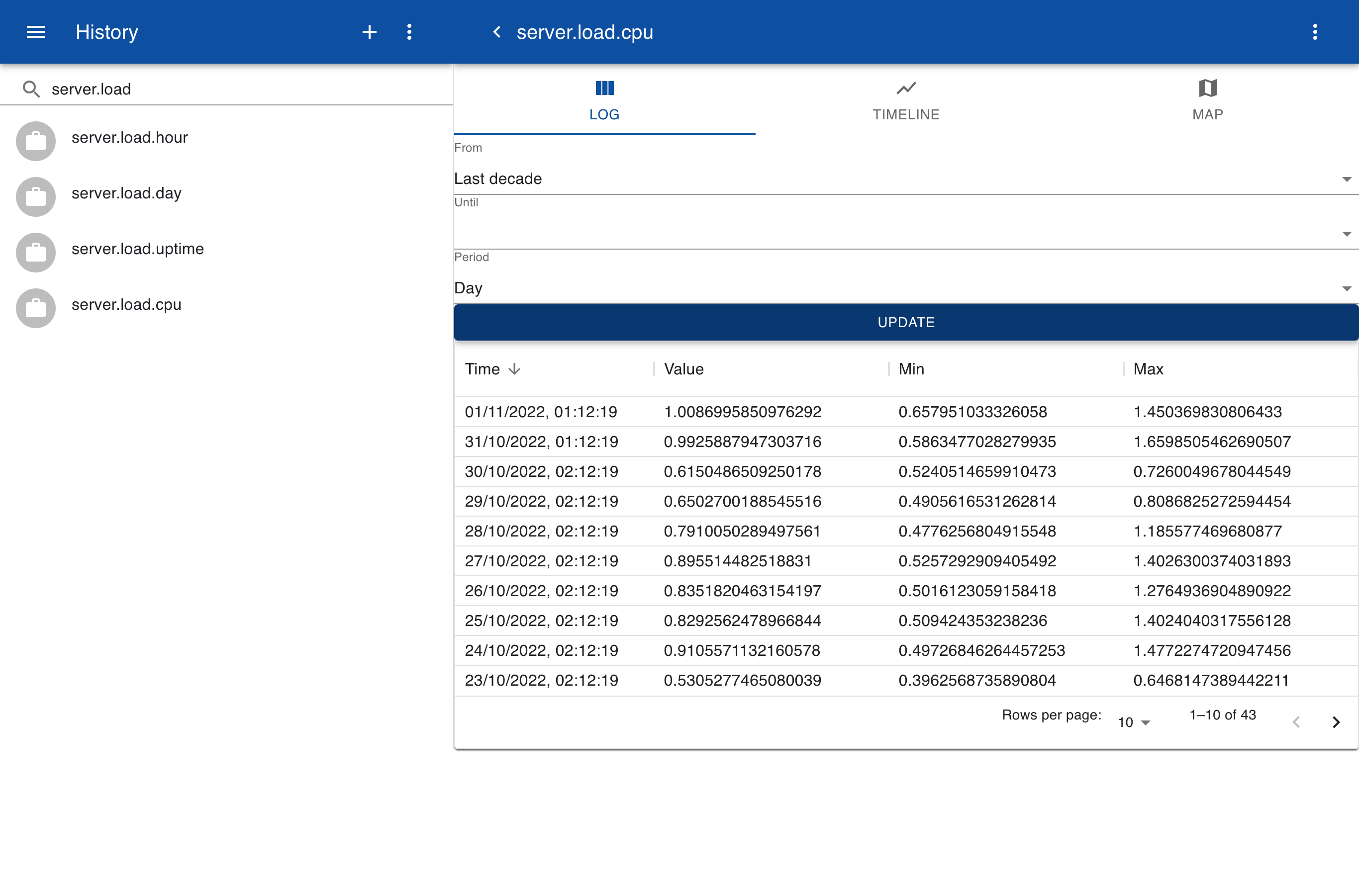The height and width of the screenshot is (896, 1359).
Task: Select the row dated 01/11/2022, 01:12:19
Action: tap(906, 412)
